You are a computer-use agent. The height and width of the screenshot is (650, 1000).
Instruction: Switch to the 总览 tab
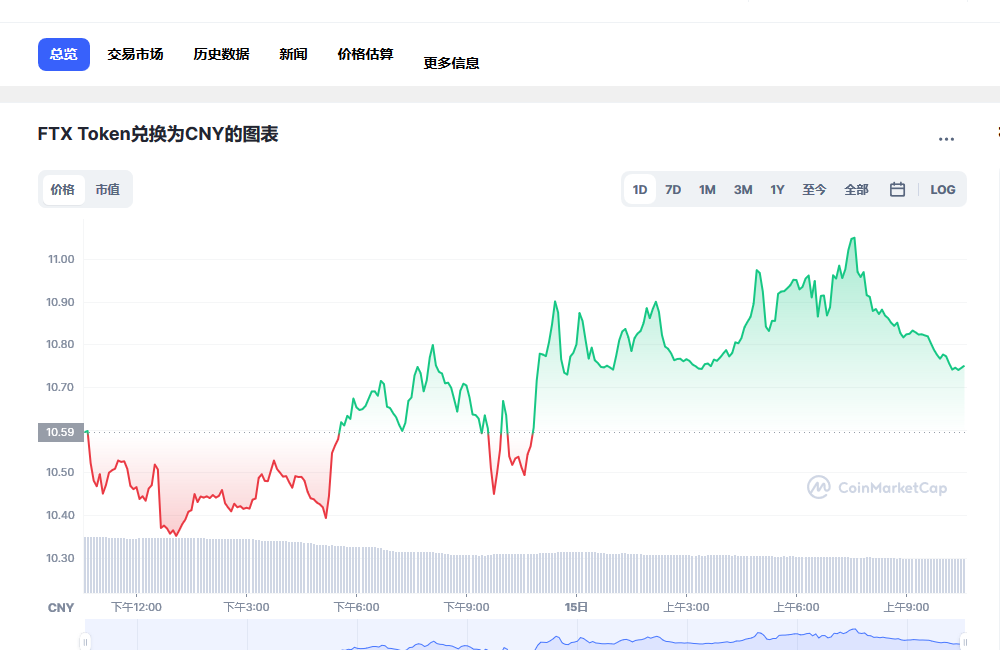coord(64,54)
